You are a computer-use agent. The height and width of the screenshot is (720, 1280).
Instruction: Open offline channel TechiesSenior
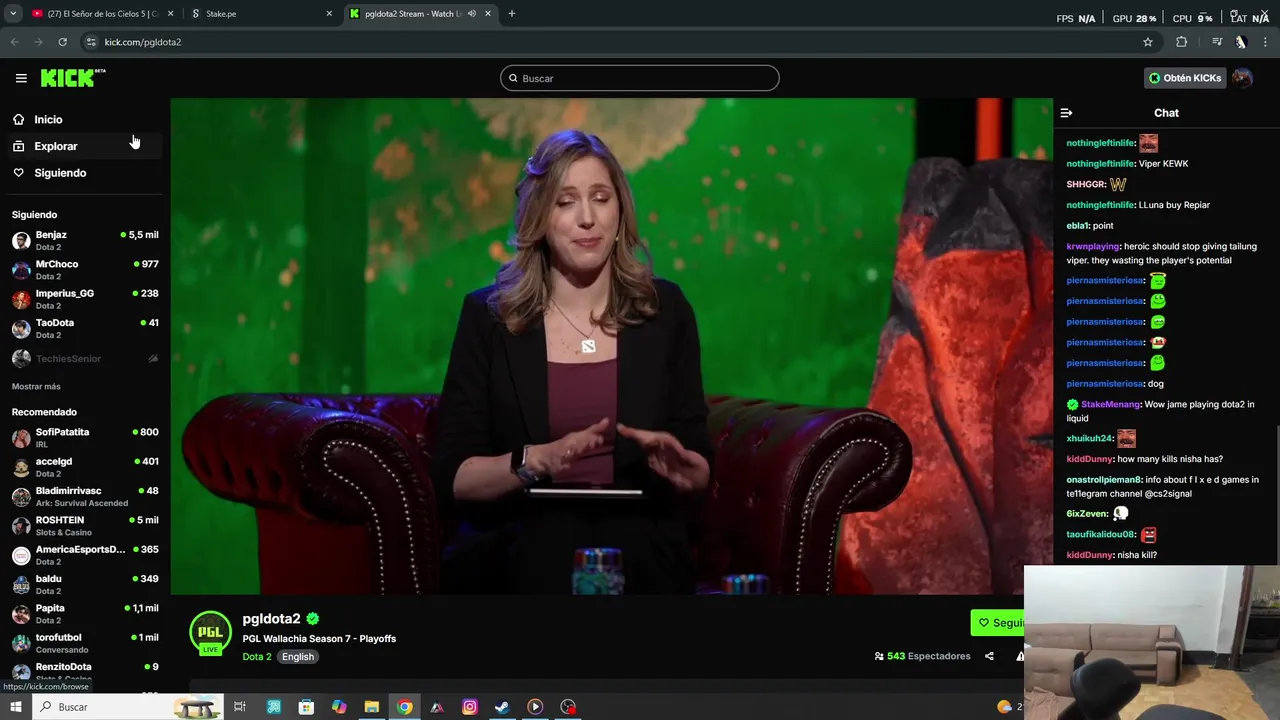tap(85, 358)
